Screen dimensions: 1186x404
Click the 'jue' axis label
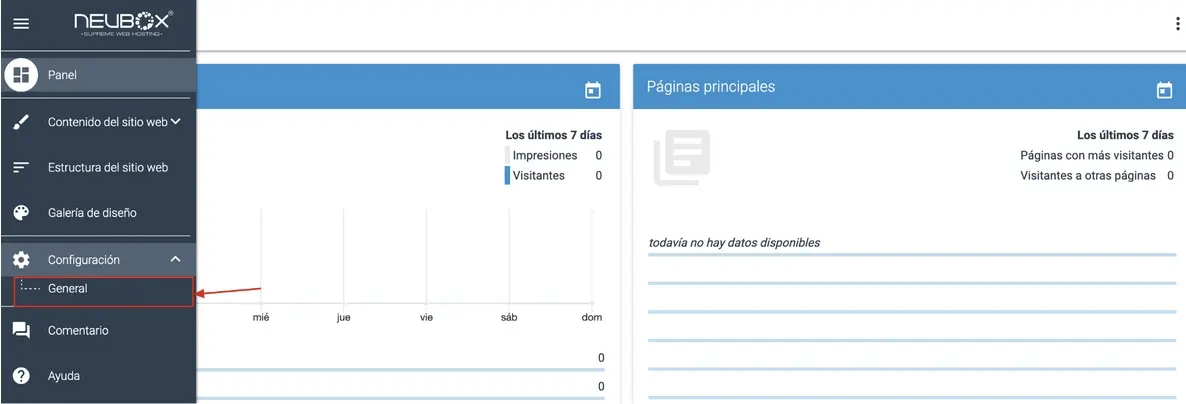pyautogui.click(x=343, y=318)
